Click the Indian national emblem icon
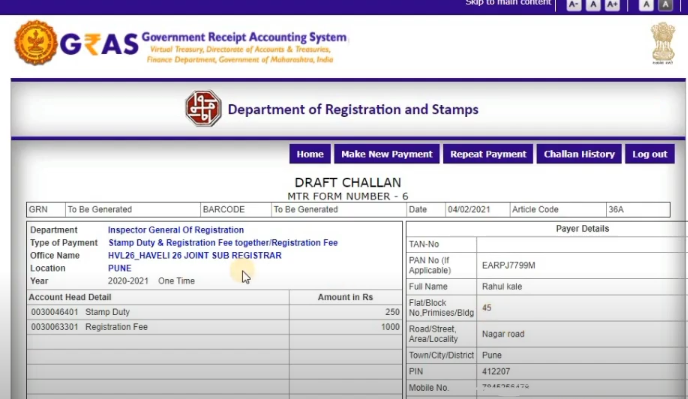Image resolution: width=688 pixels, height=399 pixels. 663,43
